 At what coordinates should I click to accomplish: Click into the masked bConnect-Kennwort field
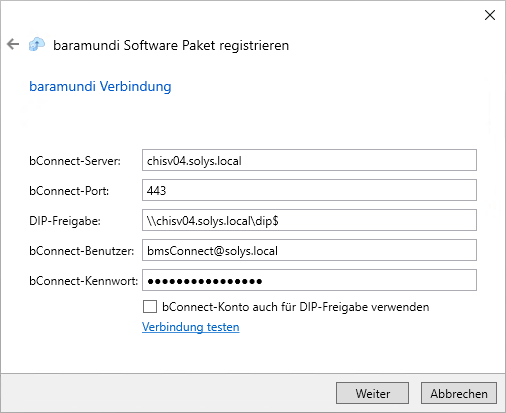(309, 280)
